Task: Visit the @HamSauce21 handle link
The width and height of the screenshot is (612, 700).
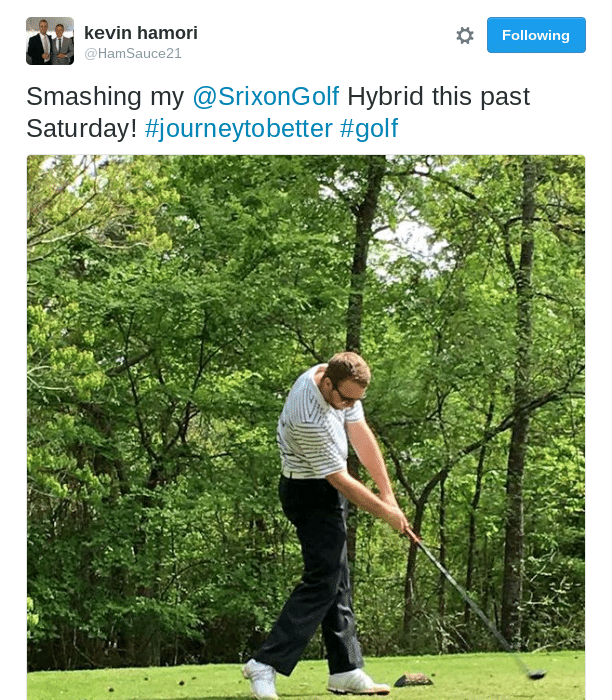Action: coord(133,54)
